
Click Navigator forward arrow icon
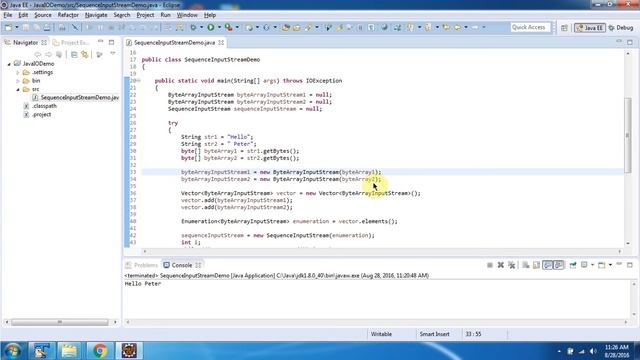coord(48,54)
